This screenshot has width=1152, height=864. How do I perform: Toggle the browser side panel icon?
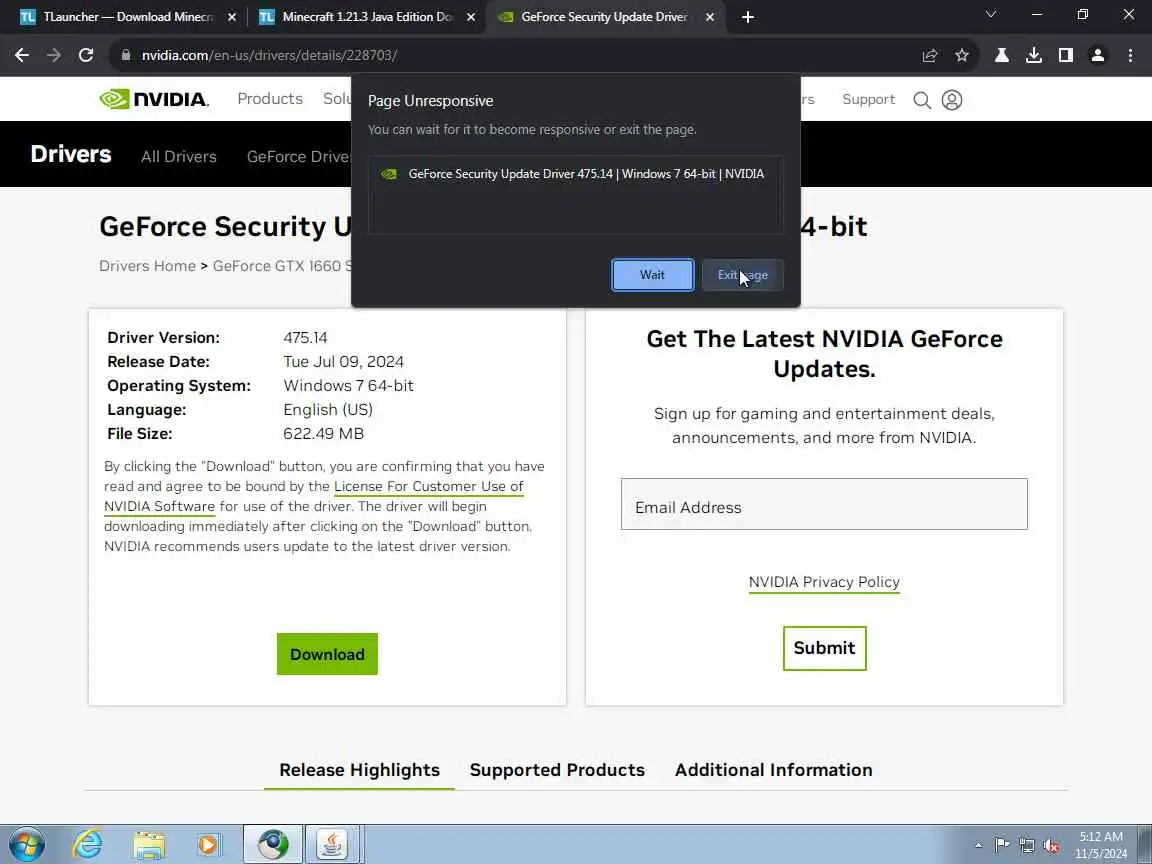click(1066, 55)
